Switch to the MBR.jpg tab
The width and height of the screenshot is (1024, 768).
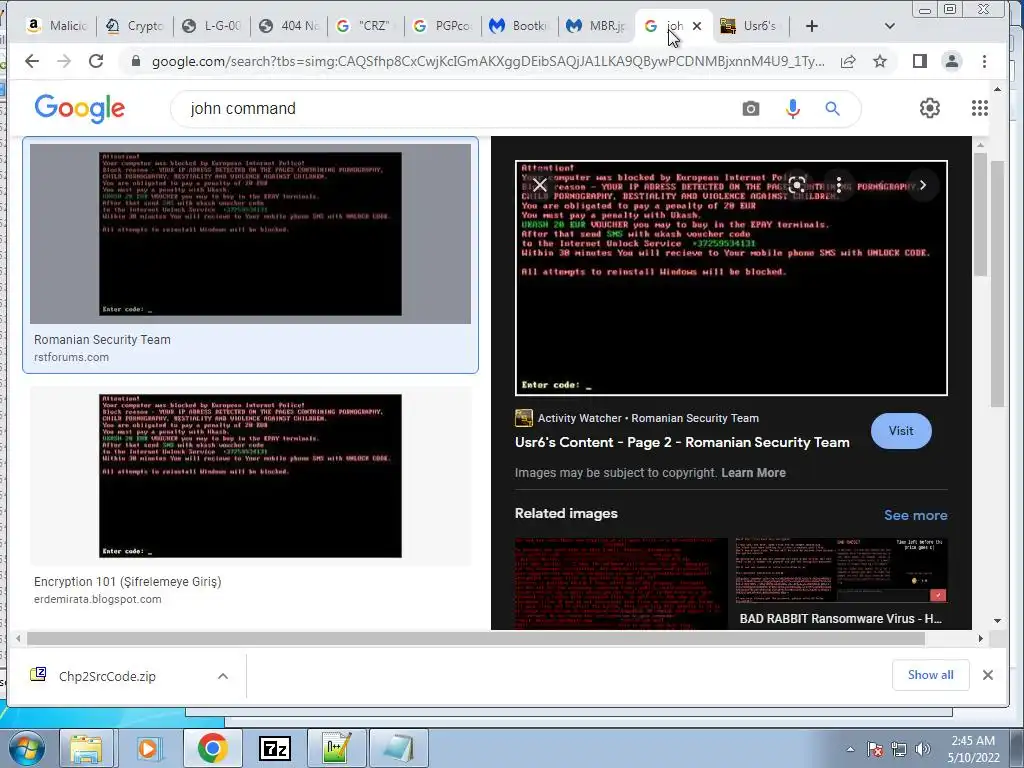pyautogui.click(x=597, y=26)
